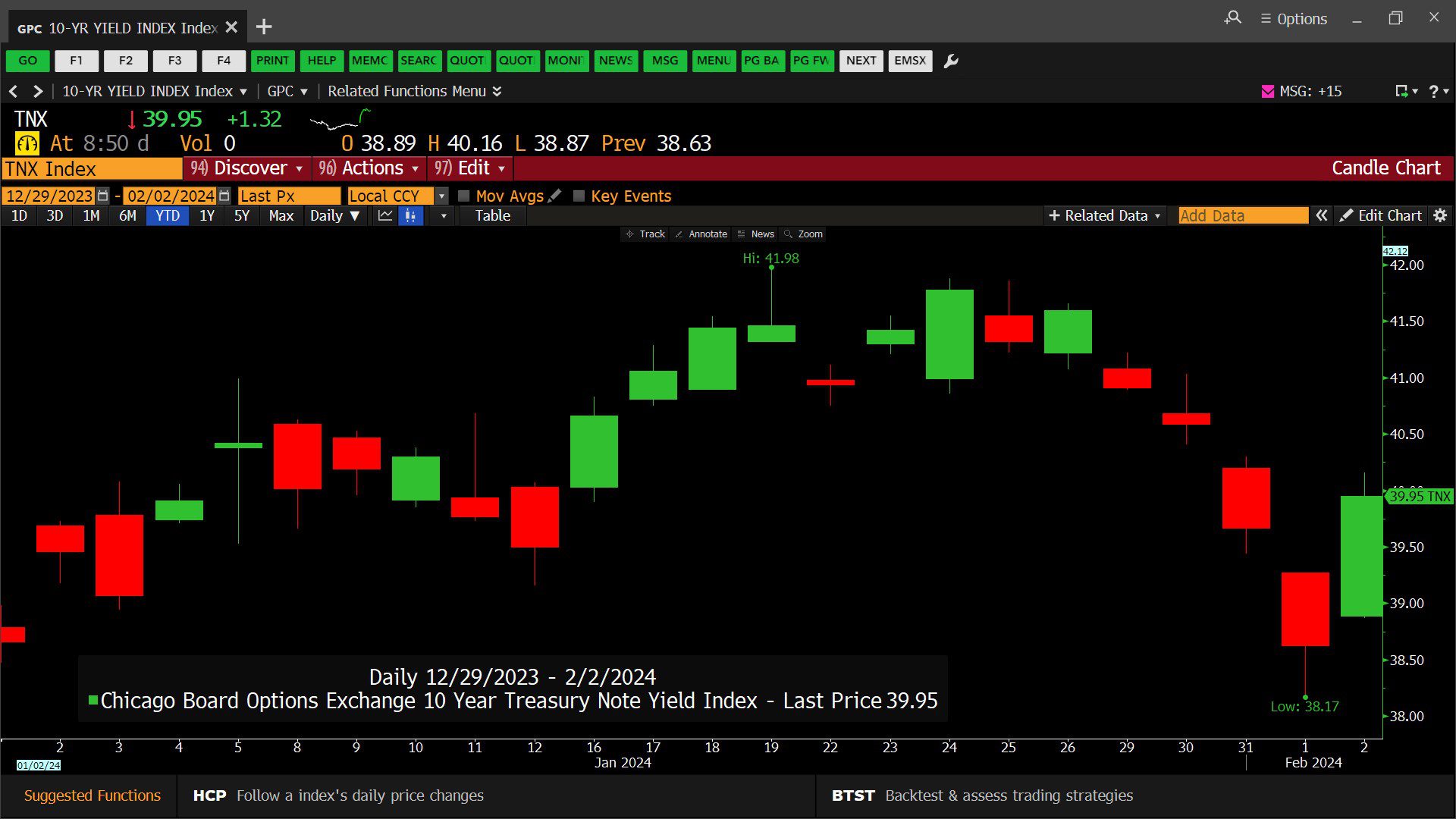Click the line chart type icon

385,216
